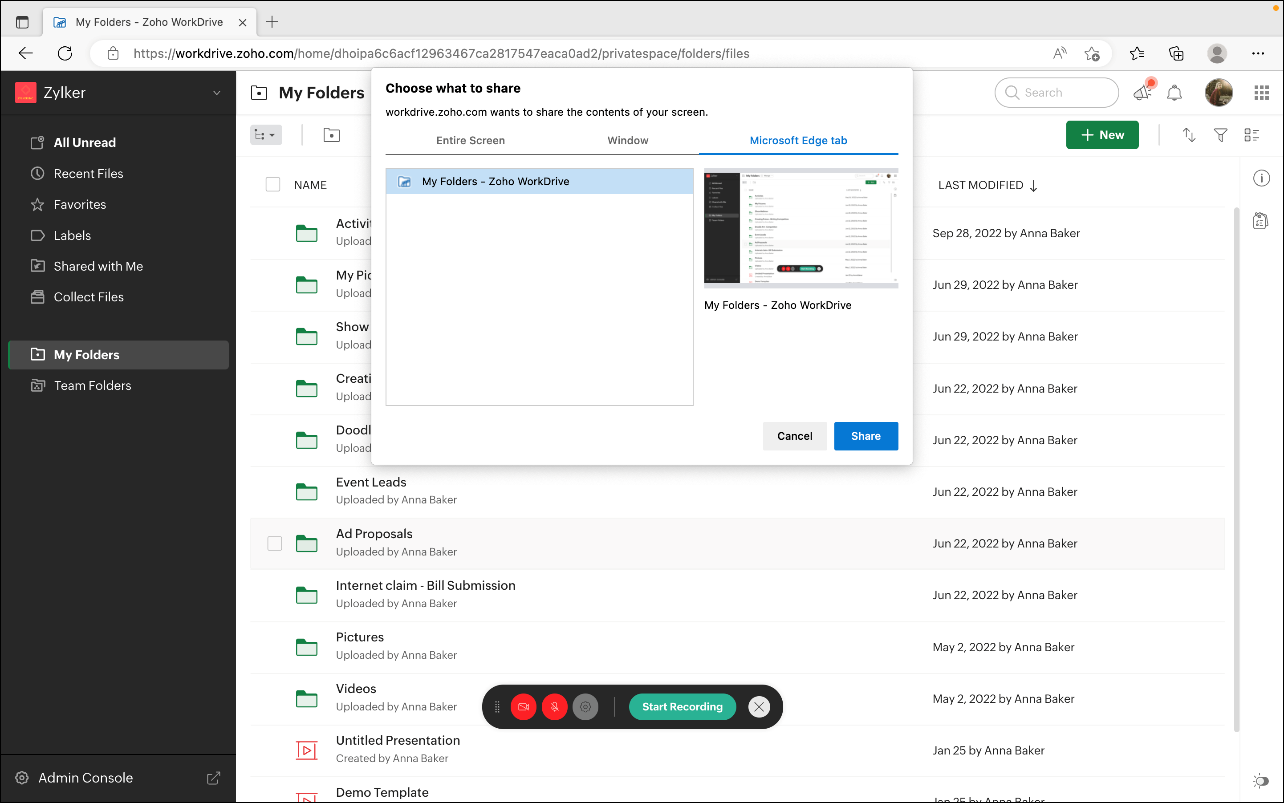Viewport: 1284px width, 803px height.
Task: Click the Untitled Presentation file icon
Action: [x=307, y=750]
